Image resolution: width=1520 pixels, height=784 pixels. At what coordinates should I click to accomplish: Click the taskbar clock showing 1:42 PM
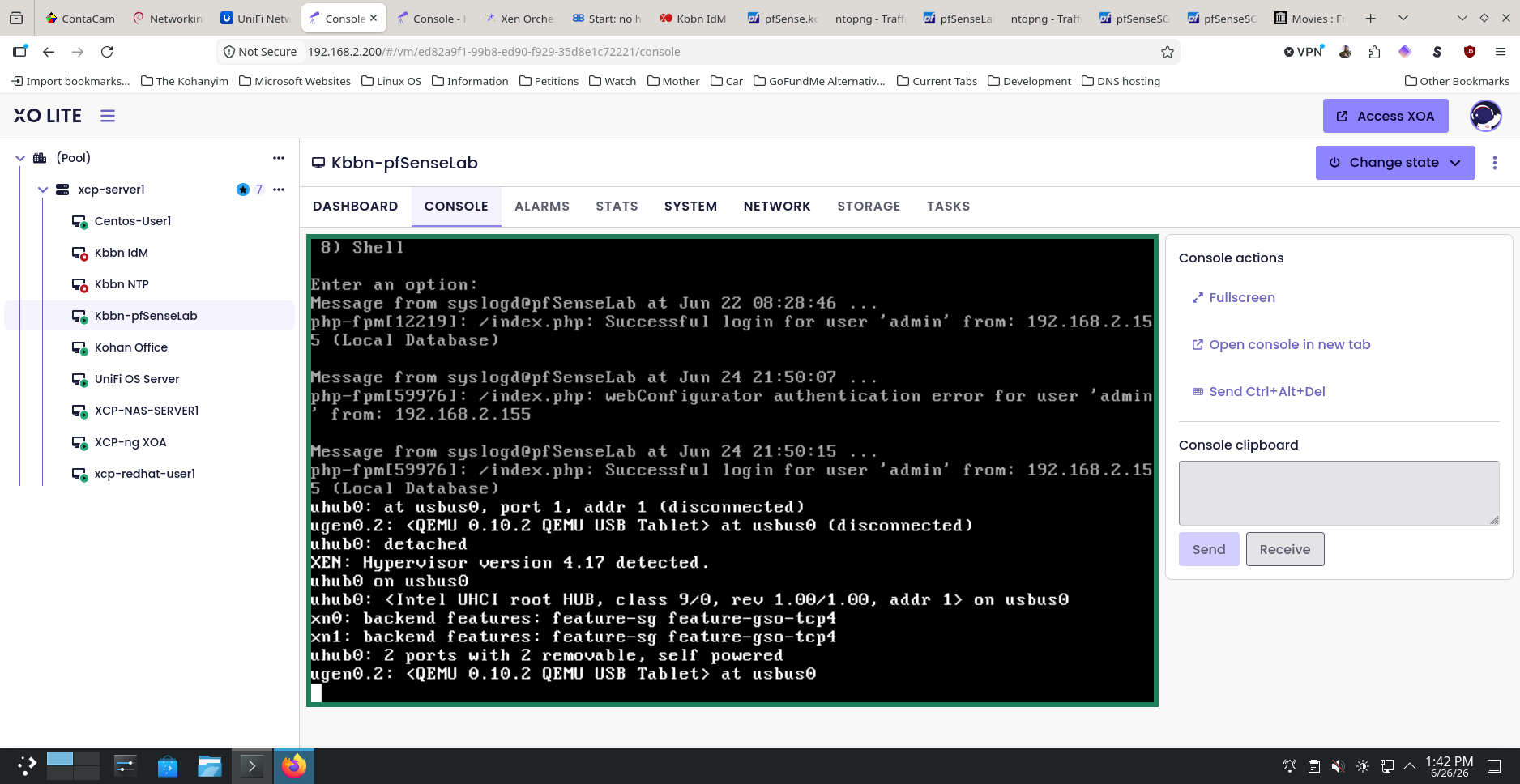pos(1450,766)
